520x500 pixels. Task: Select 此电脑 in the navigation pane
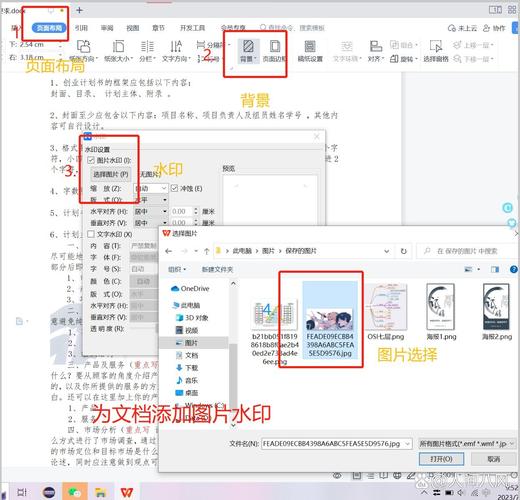[186, 305]
